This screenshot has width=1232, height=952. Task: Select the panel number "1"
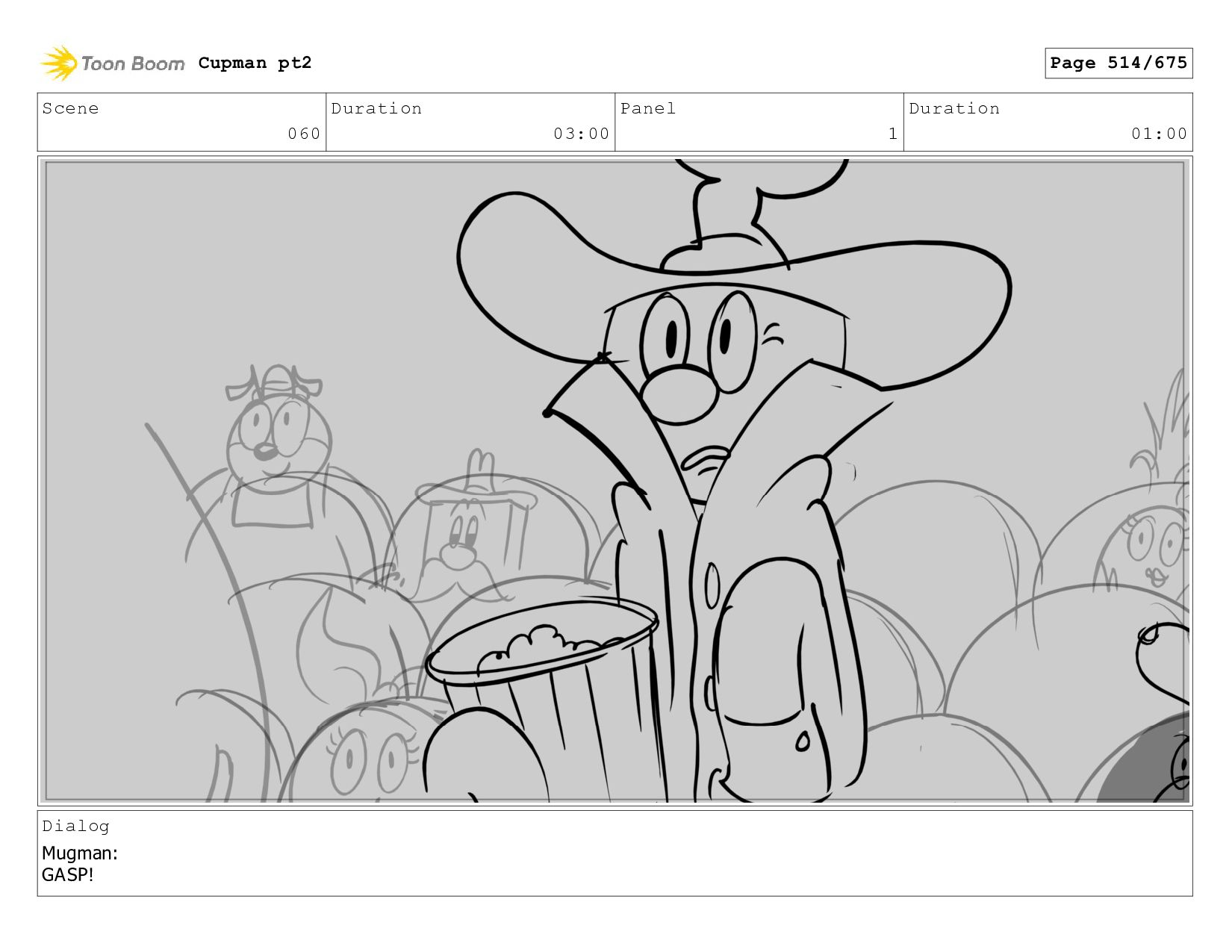click(x=893, y=134)
